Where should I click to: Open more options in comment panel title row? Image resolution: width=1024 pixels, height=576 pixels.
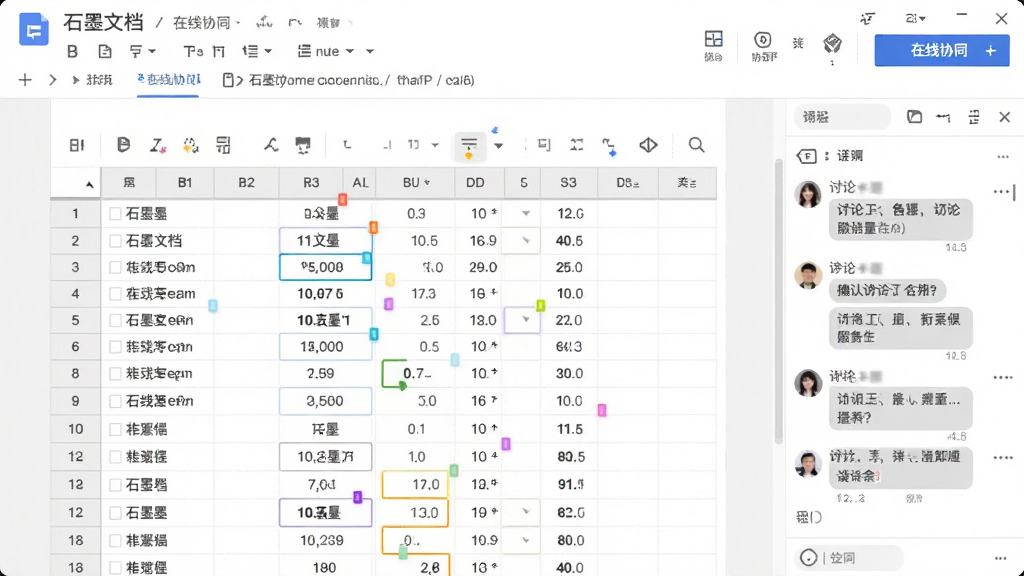point(1003,157)
